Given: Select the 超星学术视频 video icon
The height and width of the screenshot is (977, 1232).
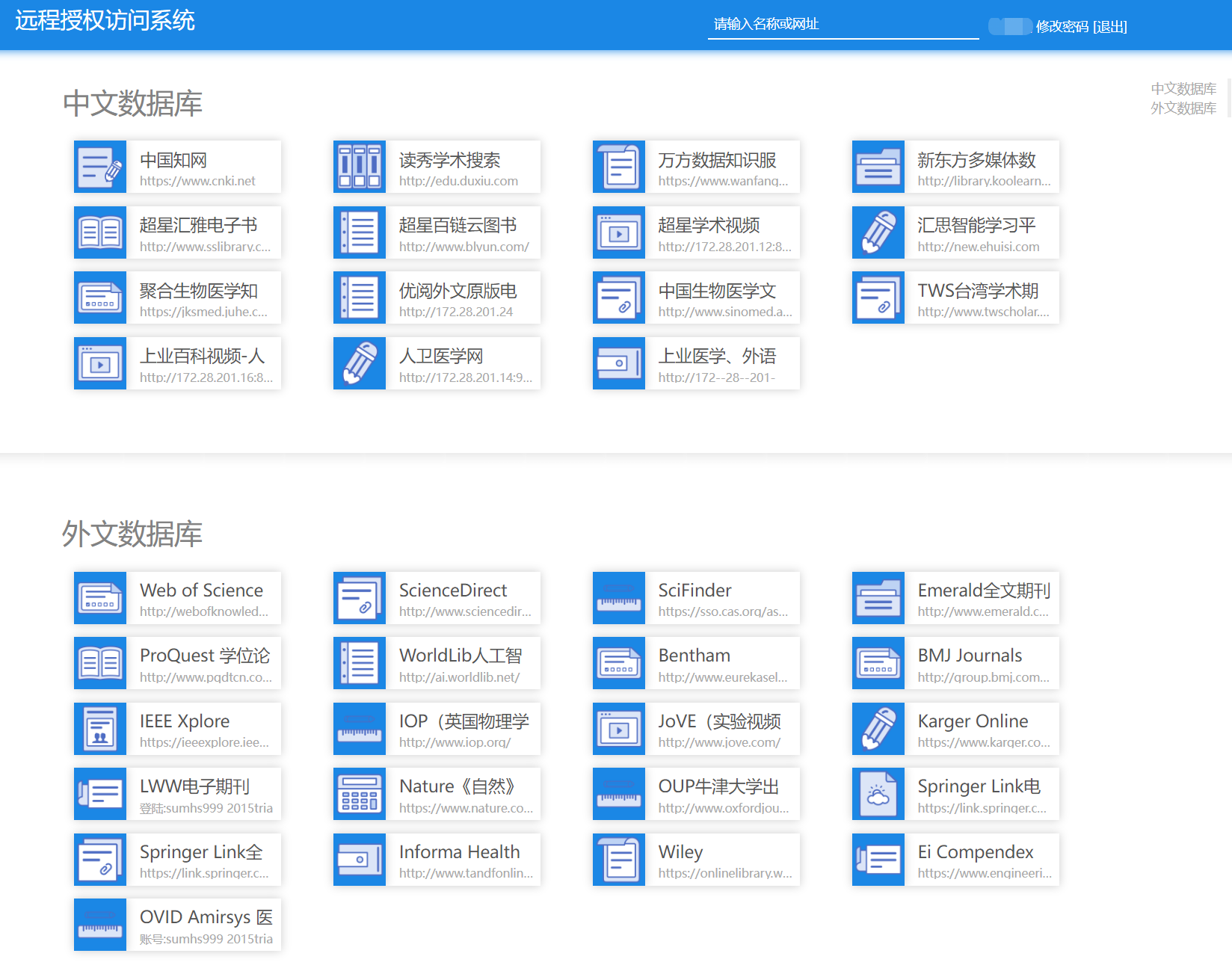Looking at the screenshot, I should [x=619, y=232].
